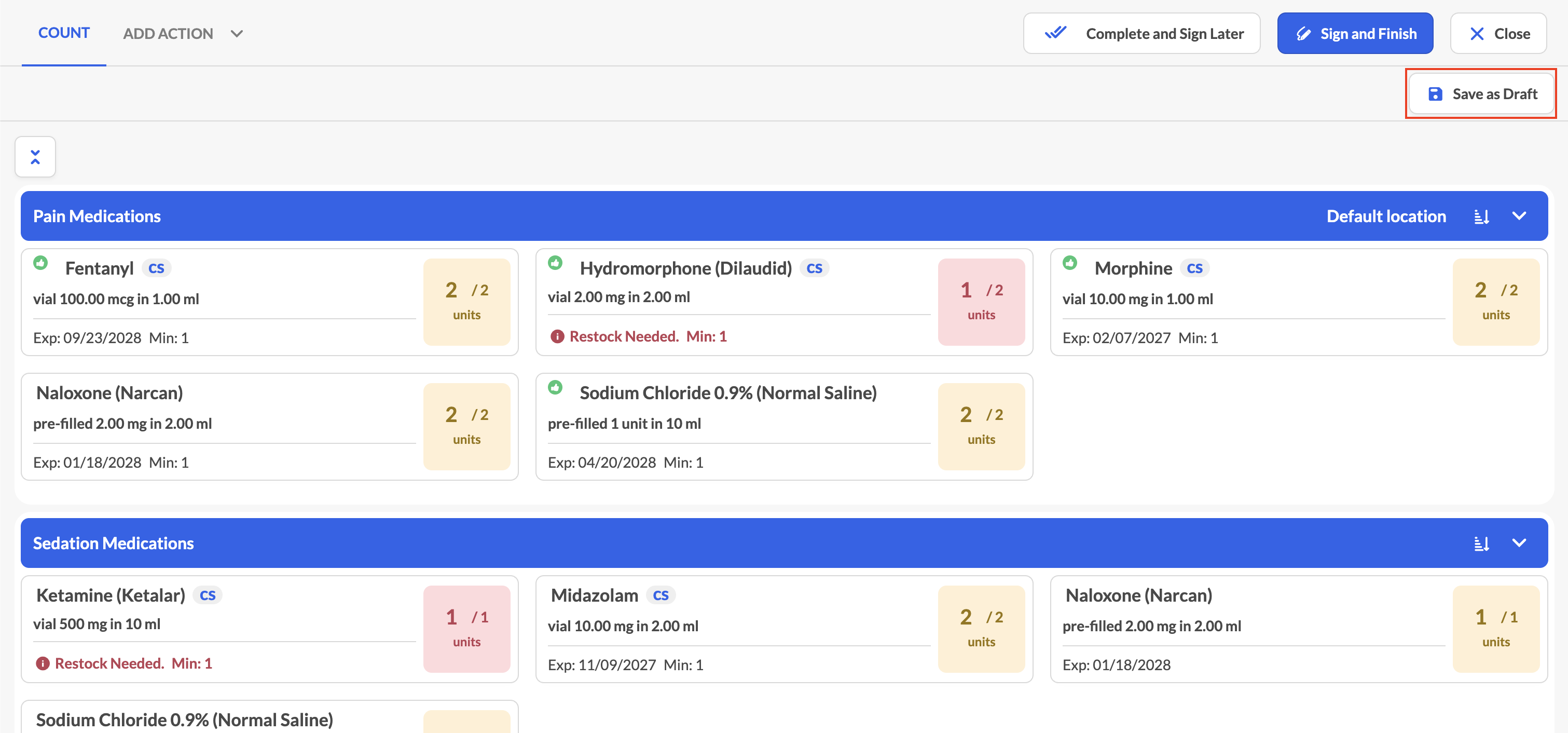Image resolution: width=1568 pixels, height=733 pixels.
Task: Select the Ketamine (Ketalar) medication name
Action: pyautogui.click(x=111, y=595)
